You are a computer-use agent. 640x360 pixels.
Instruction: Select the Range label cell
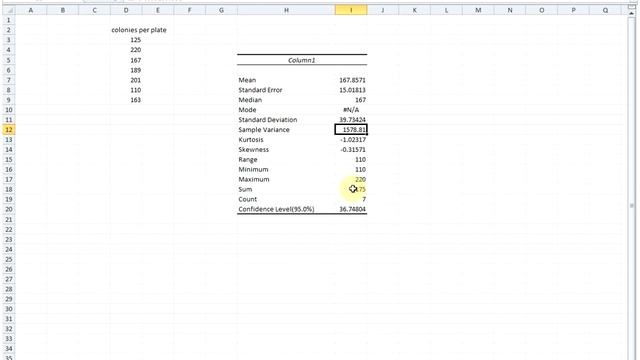(286, 160)
